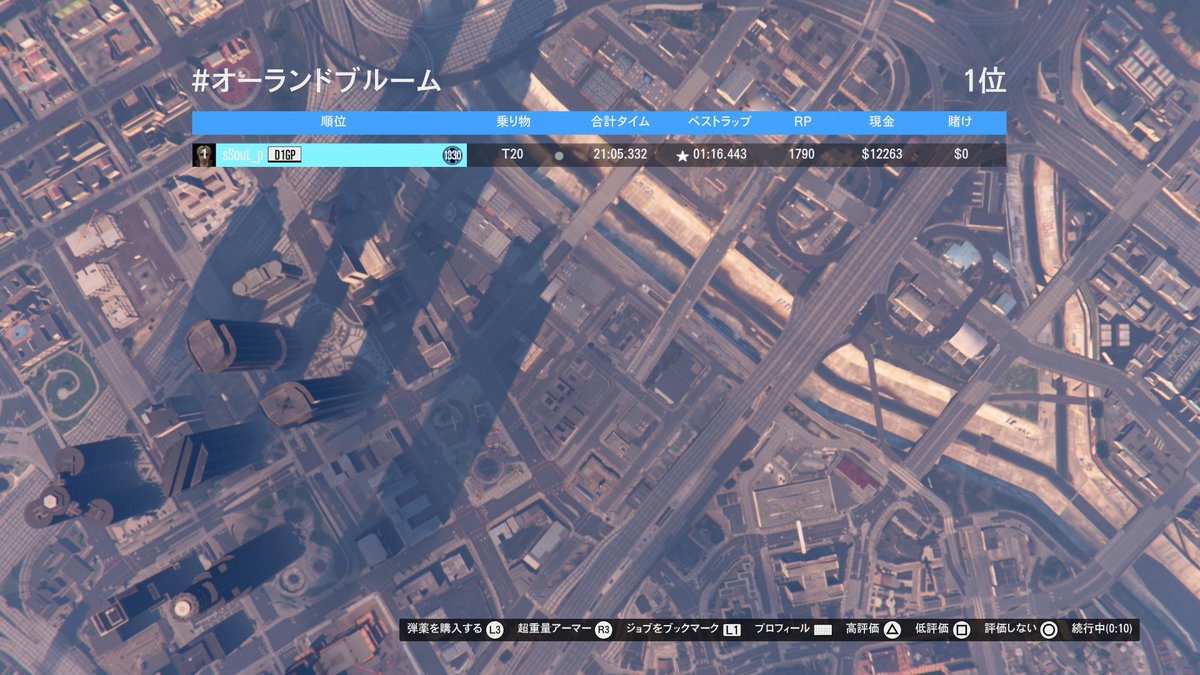Click the square icon for 低評価

pyautogui.click(x=961, y=630)
